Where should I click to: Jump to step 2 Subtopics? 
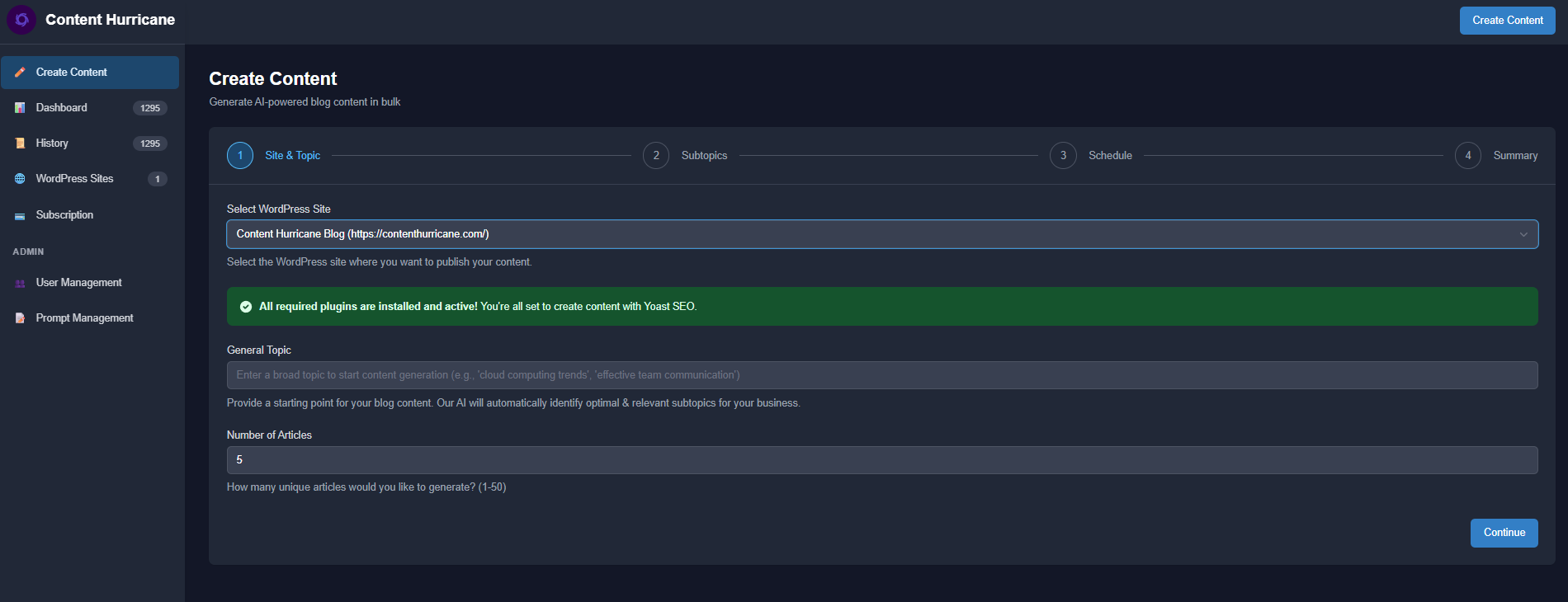pos(656,156)
